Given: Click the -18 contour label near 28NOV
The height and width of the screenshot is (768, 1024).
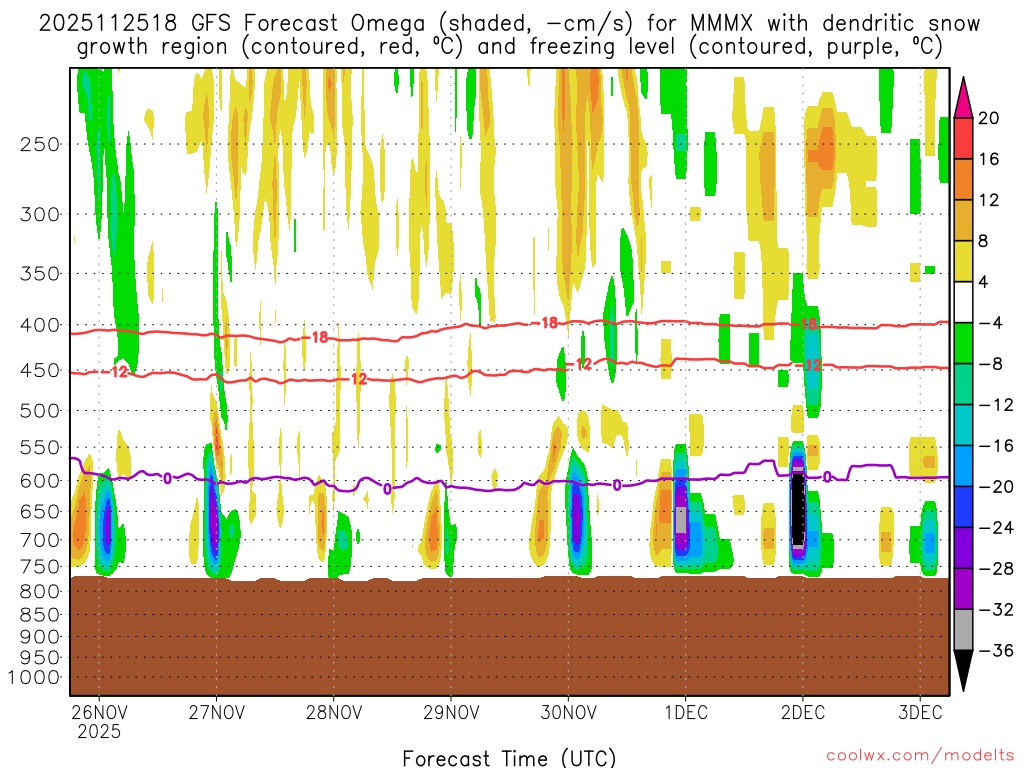Looking at the screenshot, I should pyautogui.click(x=315, y=338).
